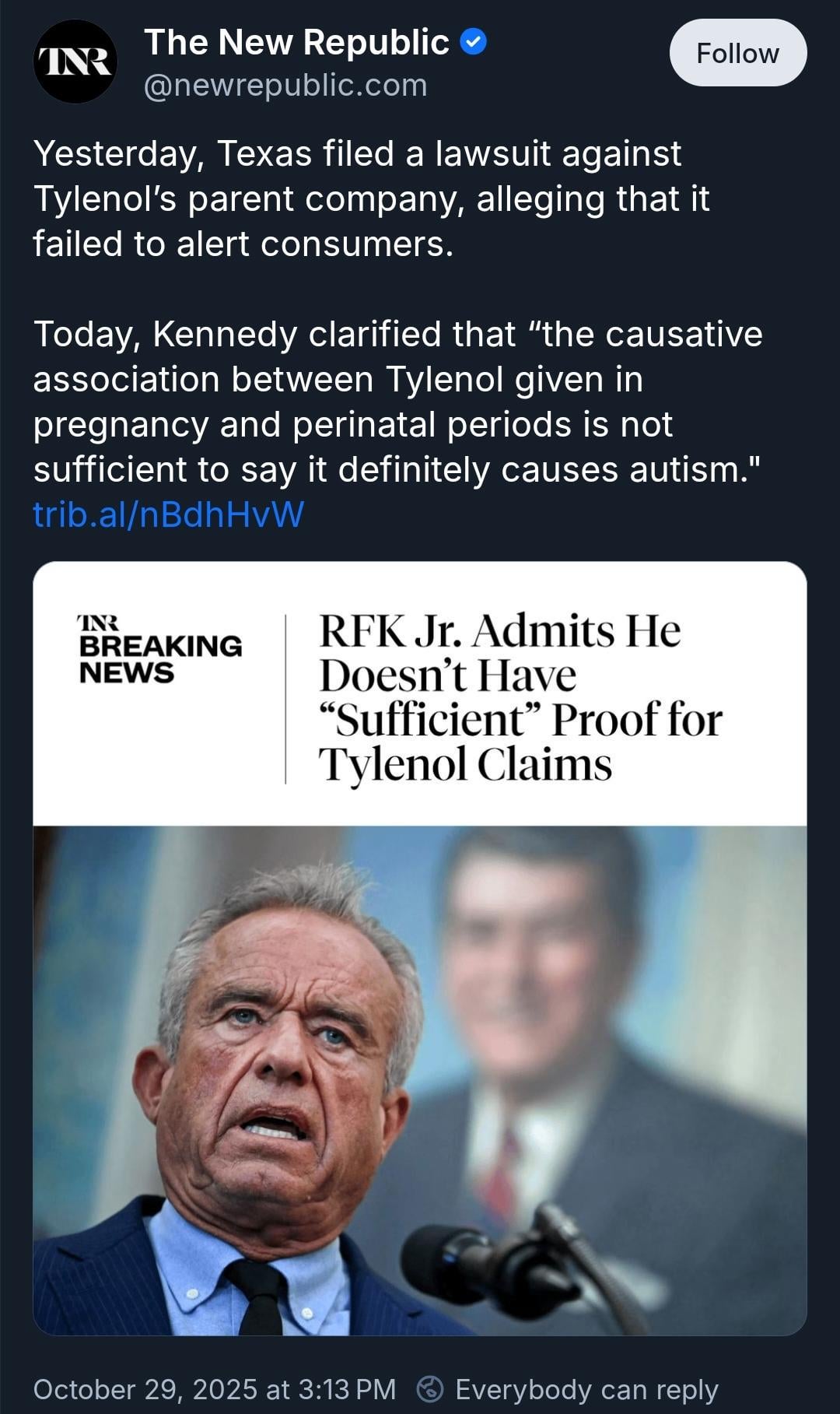Follow The New Republic account
Image resolution: width=840 pixels, height=1414 pixels.
(737, 53)
